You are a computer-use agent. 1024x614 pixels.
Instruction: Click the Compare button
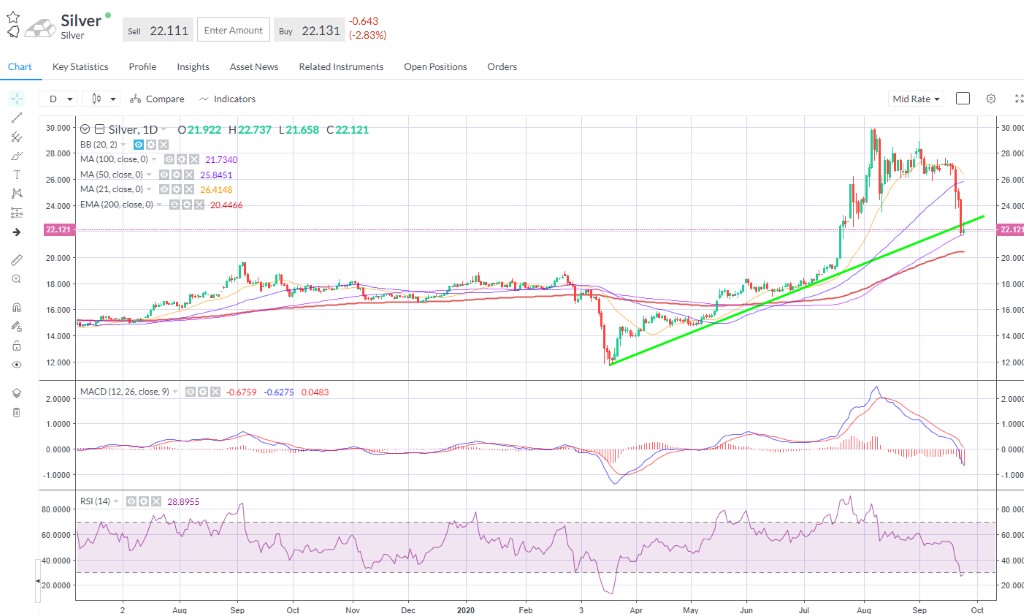pos(157,99)
